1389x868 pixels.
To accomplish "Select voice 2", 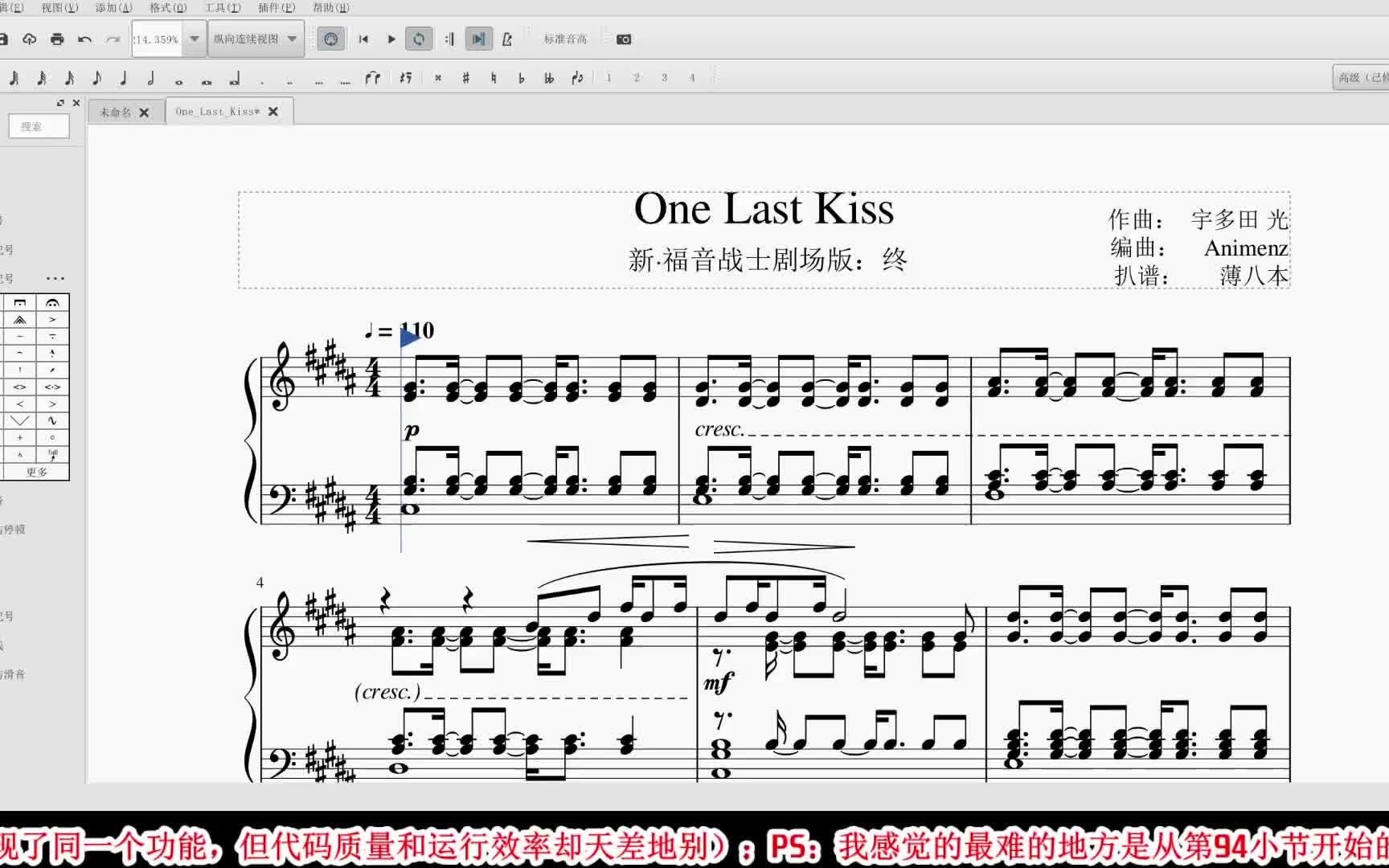I will (637, 78).
